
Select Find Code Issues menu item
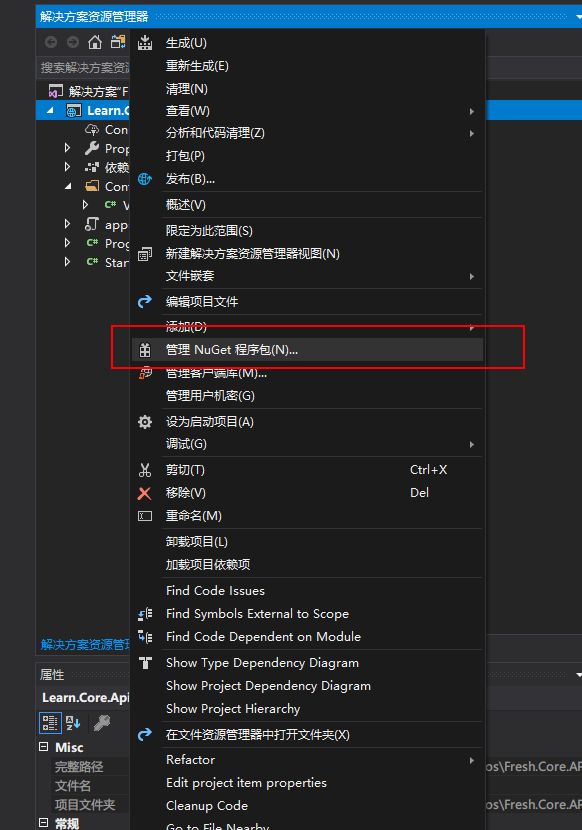[307, 591]
